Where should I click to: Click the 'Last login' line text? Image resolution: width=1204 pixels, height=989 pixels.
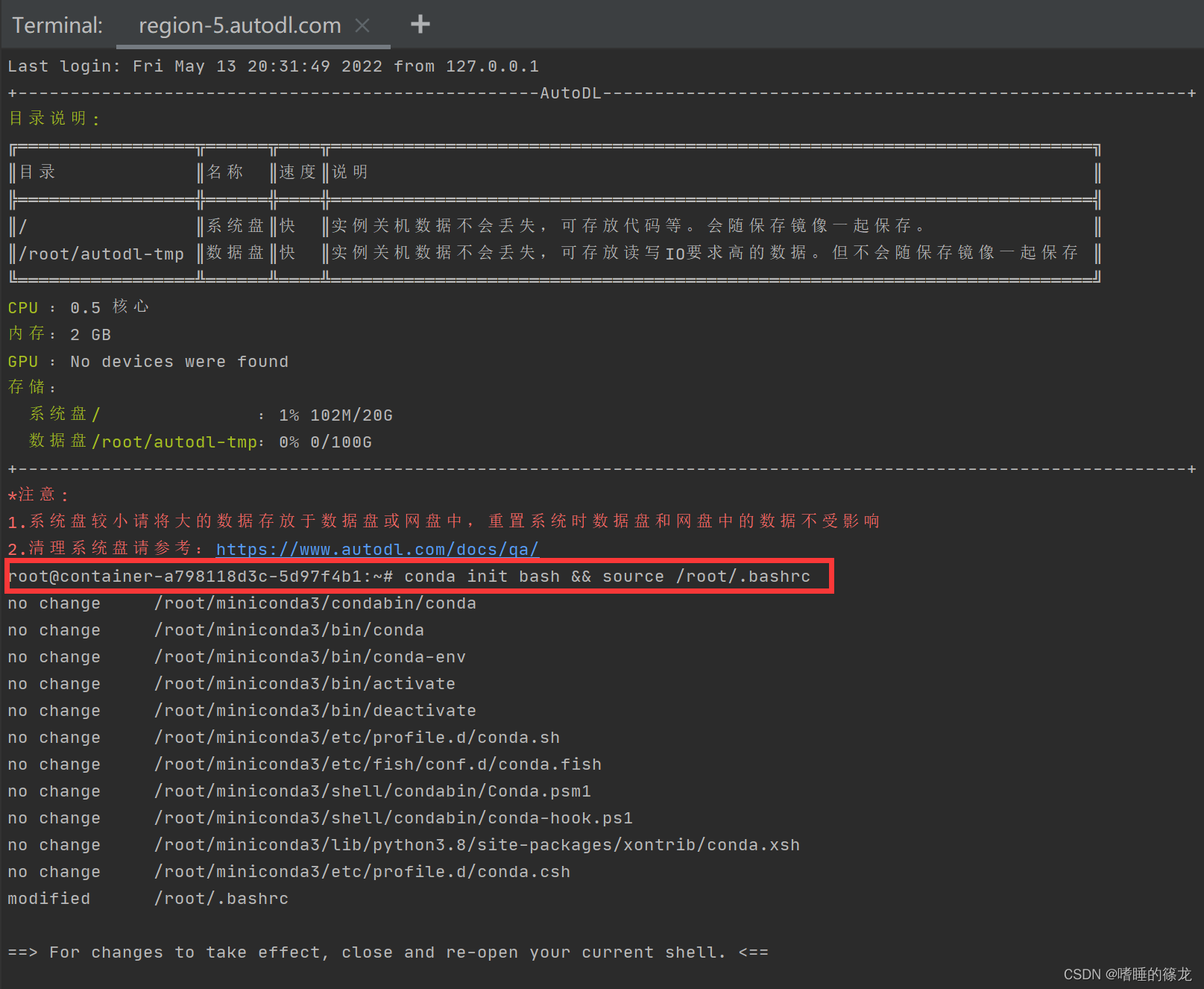tap(274, 66)
